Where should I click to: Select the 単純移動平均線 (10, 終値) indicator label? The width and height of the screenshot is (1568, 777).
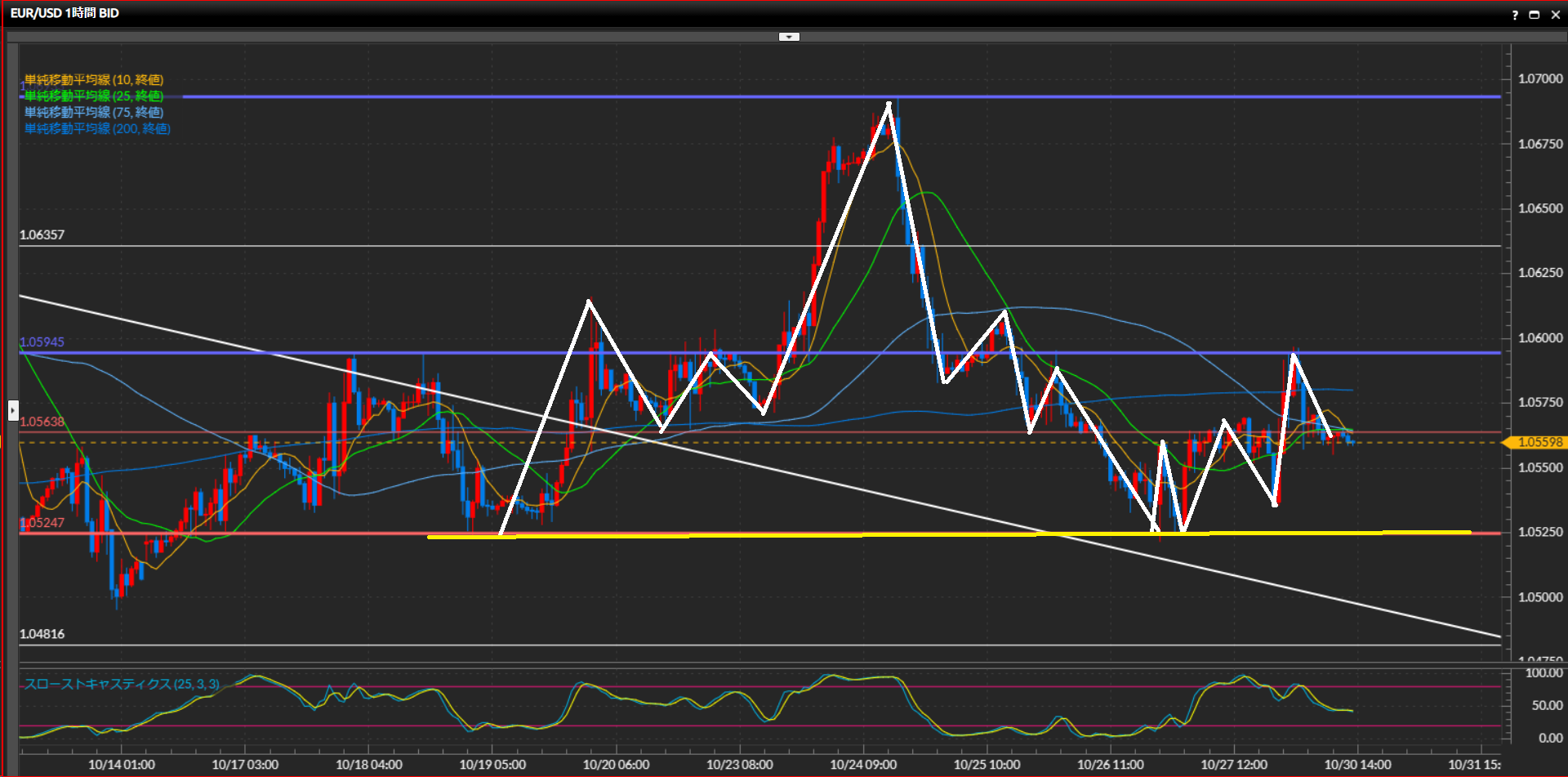pyautogui.click(x=94, y=79)
